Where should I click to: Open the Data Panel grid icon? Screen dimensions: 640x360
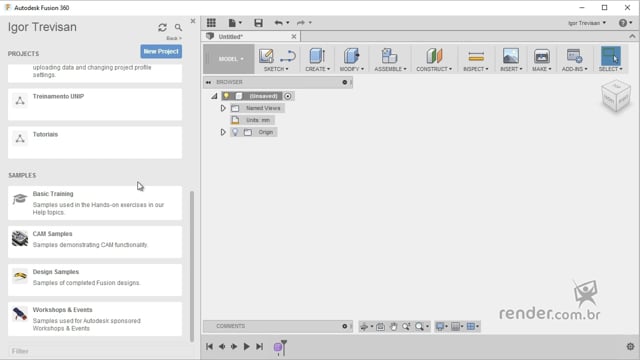pos(211,23)
